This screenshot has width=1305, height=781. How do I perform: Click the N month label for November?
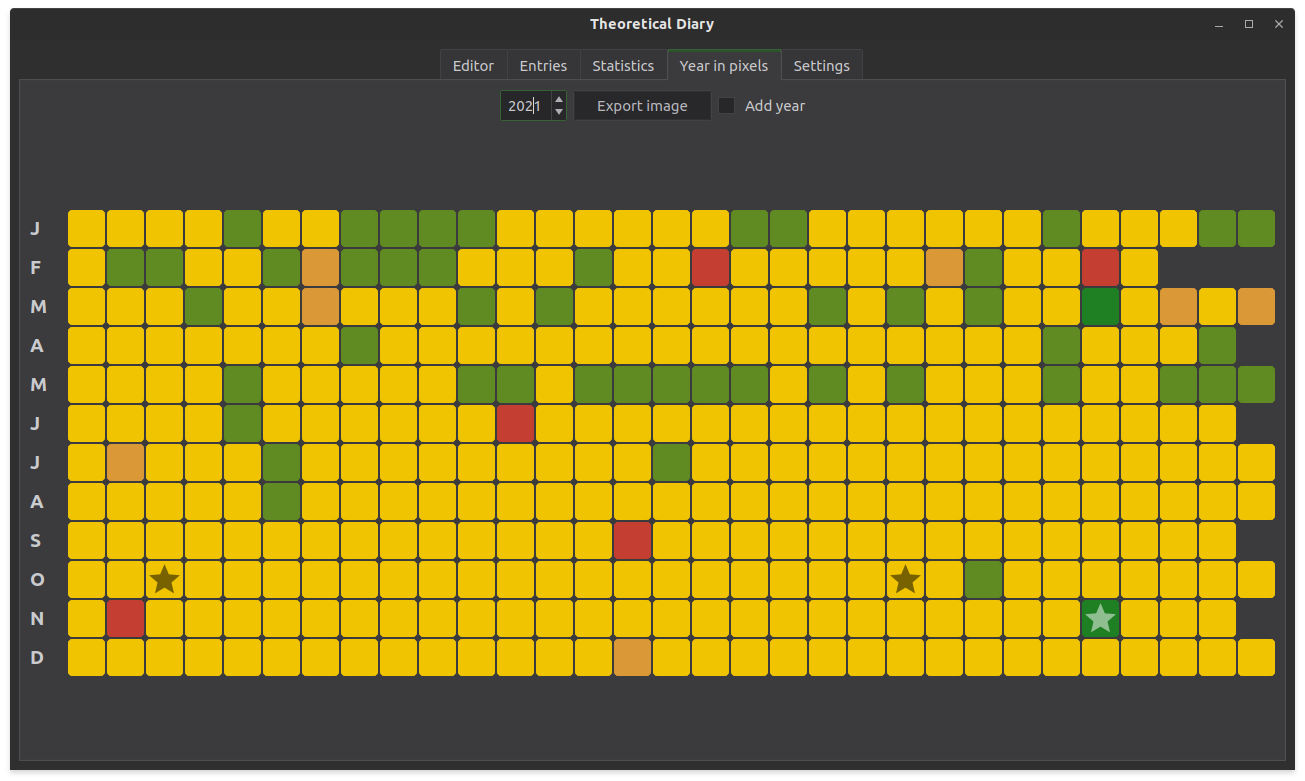[x=37, y=618]
